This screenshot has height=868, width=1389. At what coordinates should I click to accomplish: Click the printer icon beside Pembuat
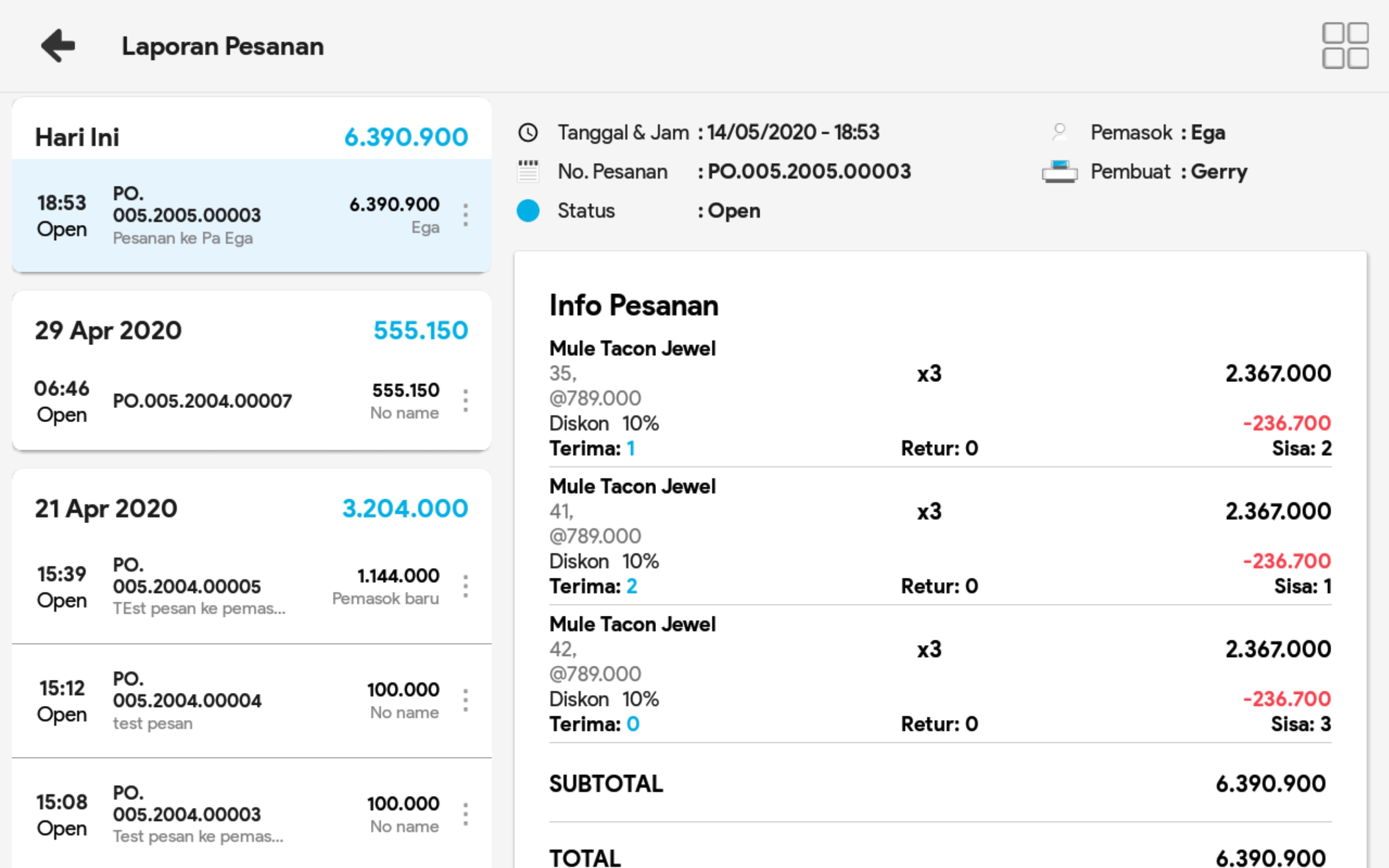click(1060, 171)
